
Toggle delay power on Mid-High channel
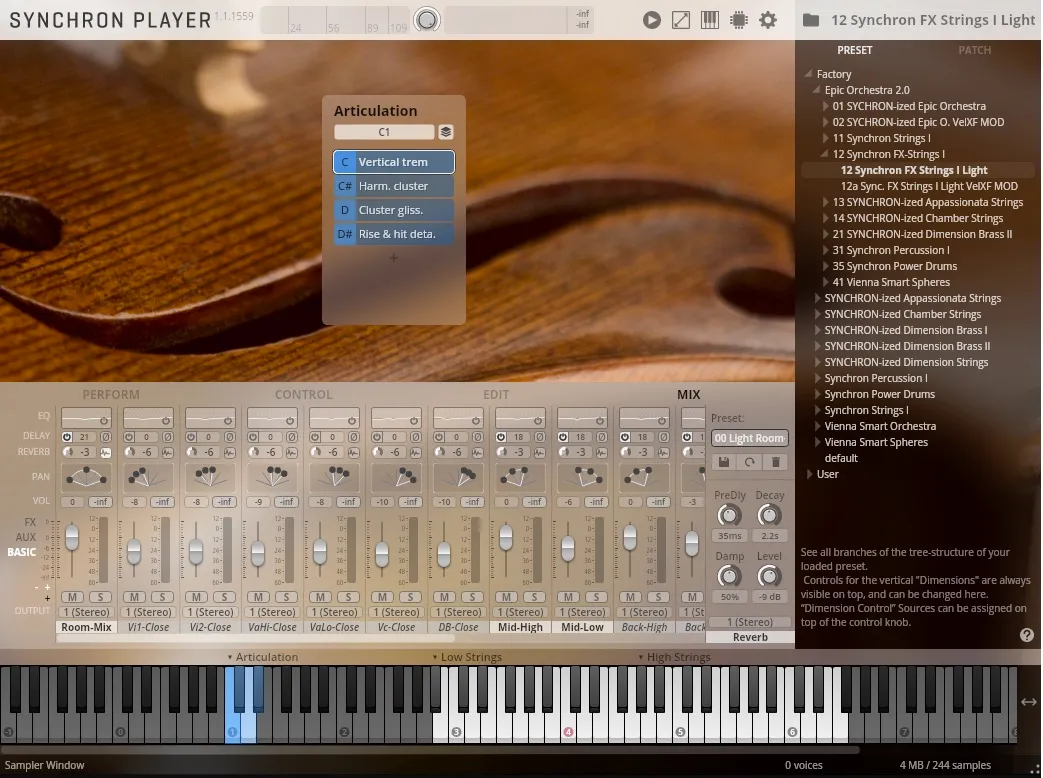[x=501, y=437]
